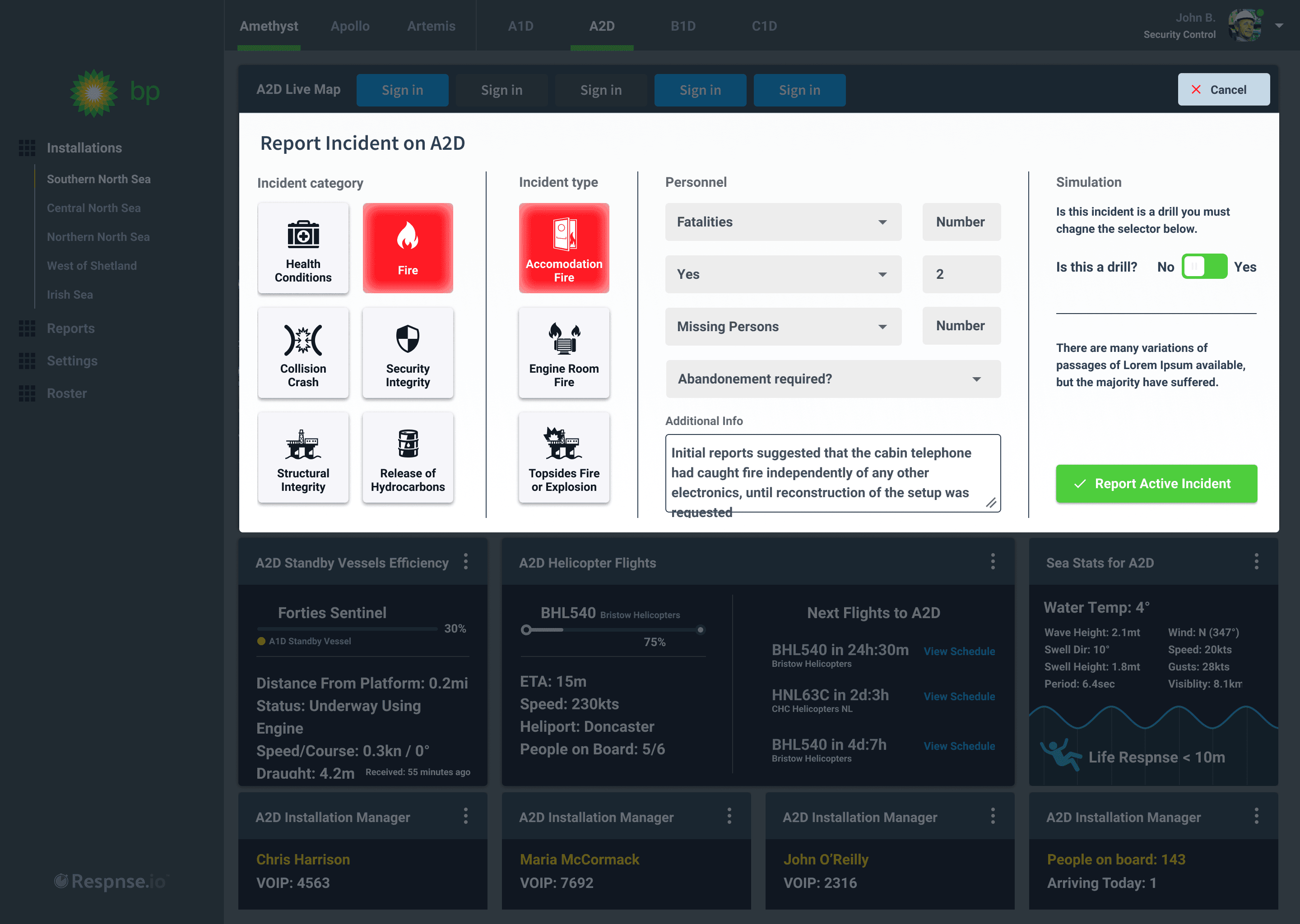Open the Fatalities dropdown
This screenshot has height=924, width=1300.
783,222
